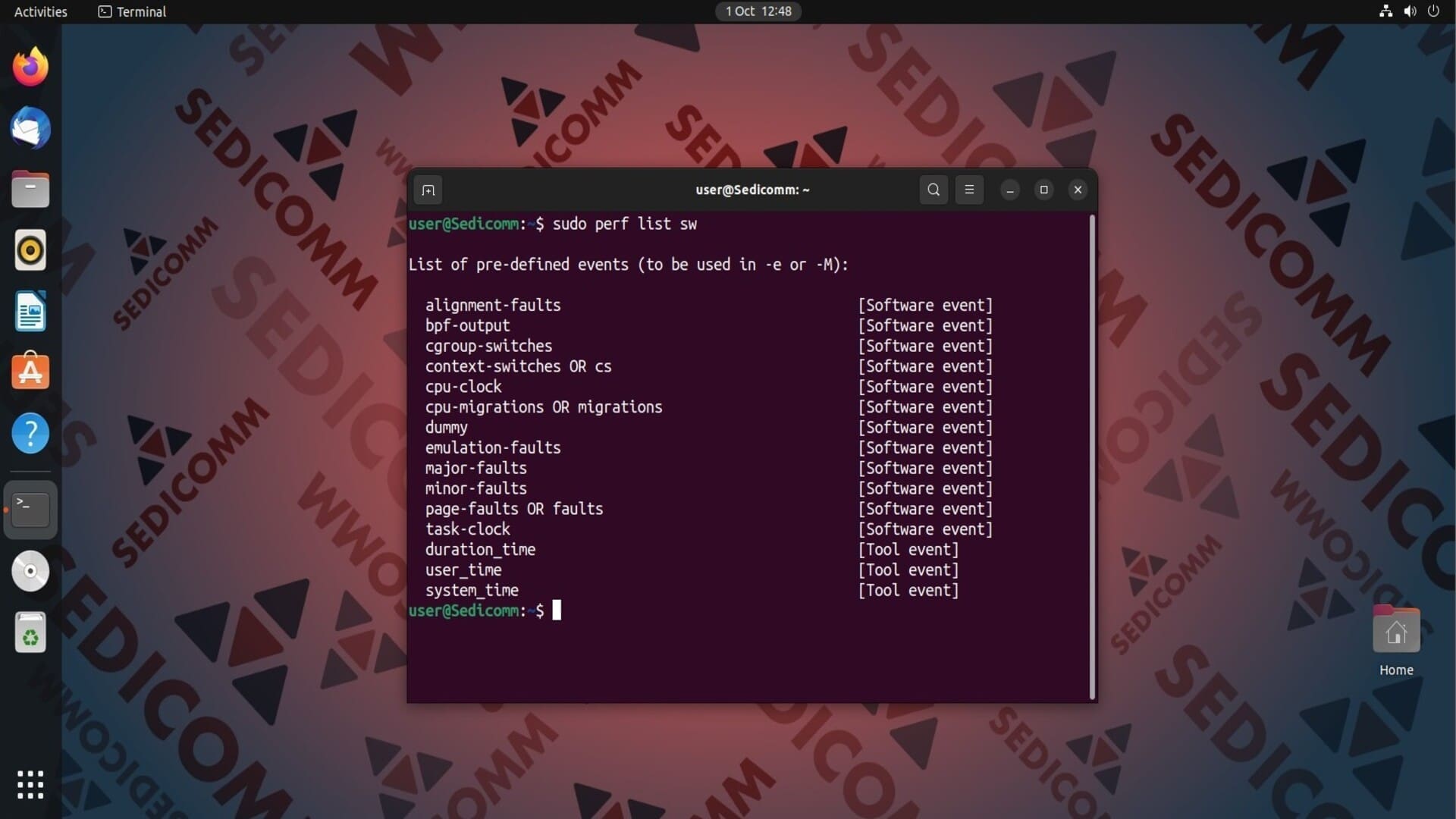Click the power icon in top bar
Viewport: 1456px width, 819px height.
coord(1433,11)
